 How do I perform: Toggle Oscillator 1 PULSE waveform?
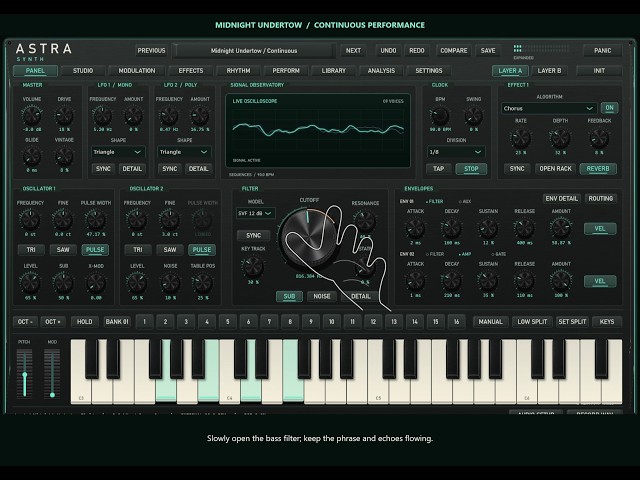tap(95, 250)
